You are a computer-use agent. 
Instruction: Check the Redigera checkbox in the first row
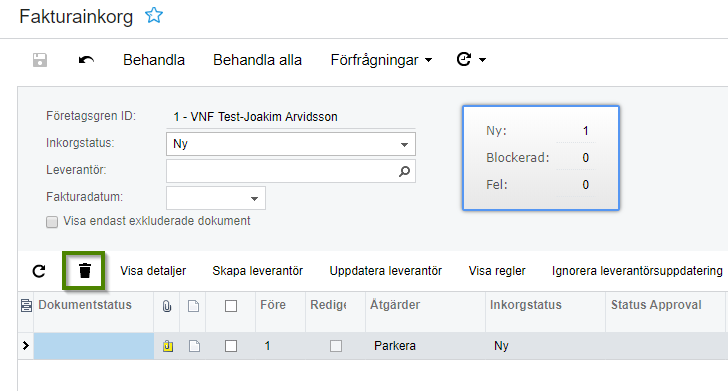pos(336,346)
